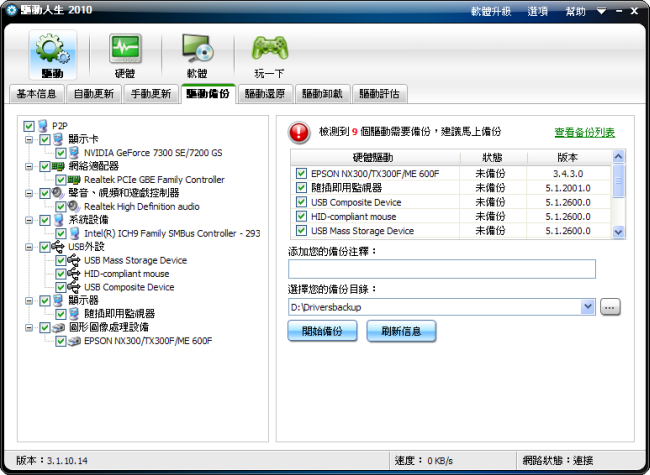Collapse the 顯示卡 tree node
This screenshot has height=475, width=650.
pos(30,140)
